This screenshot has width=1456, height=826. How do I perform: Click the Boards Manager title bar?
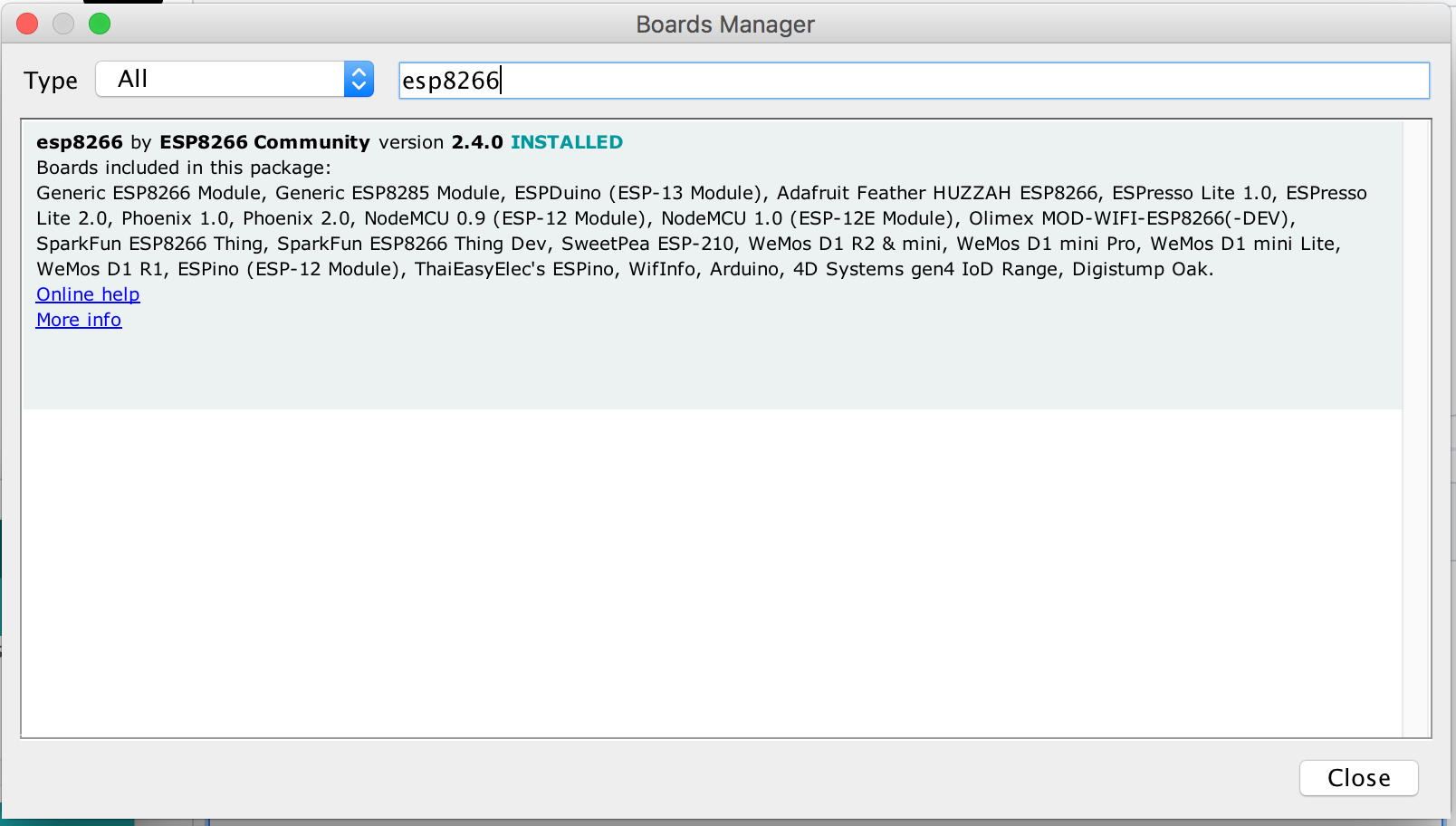click(724, 24)
